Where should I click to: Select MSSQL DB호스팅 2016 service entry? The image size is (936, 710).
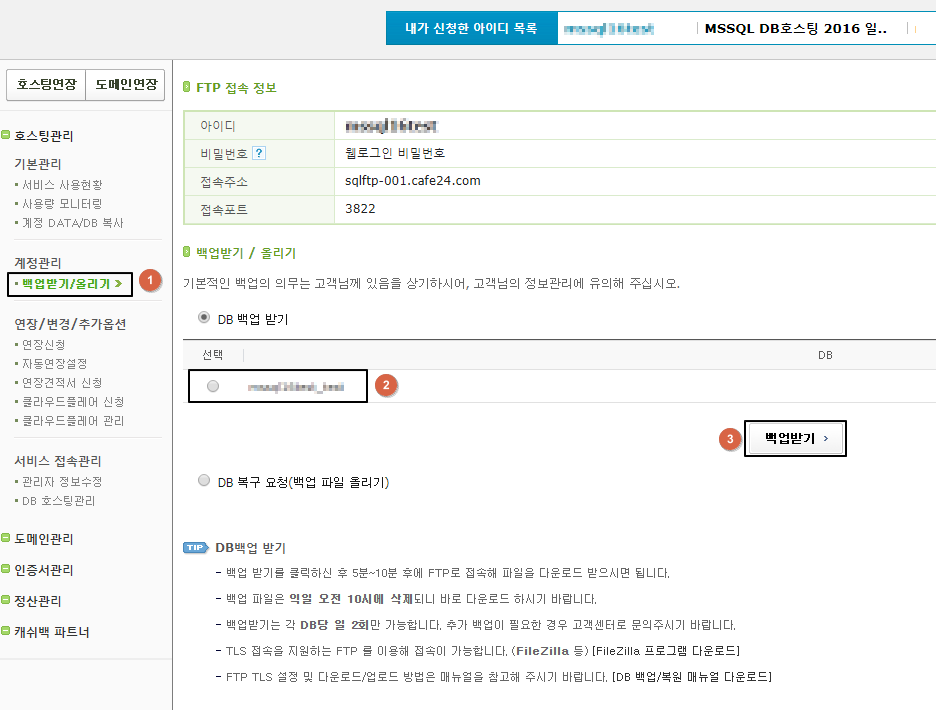pos(796,29)
